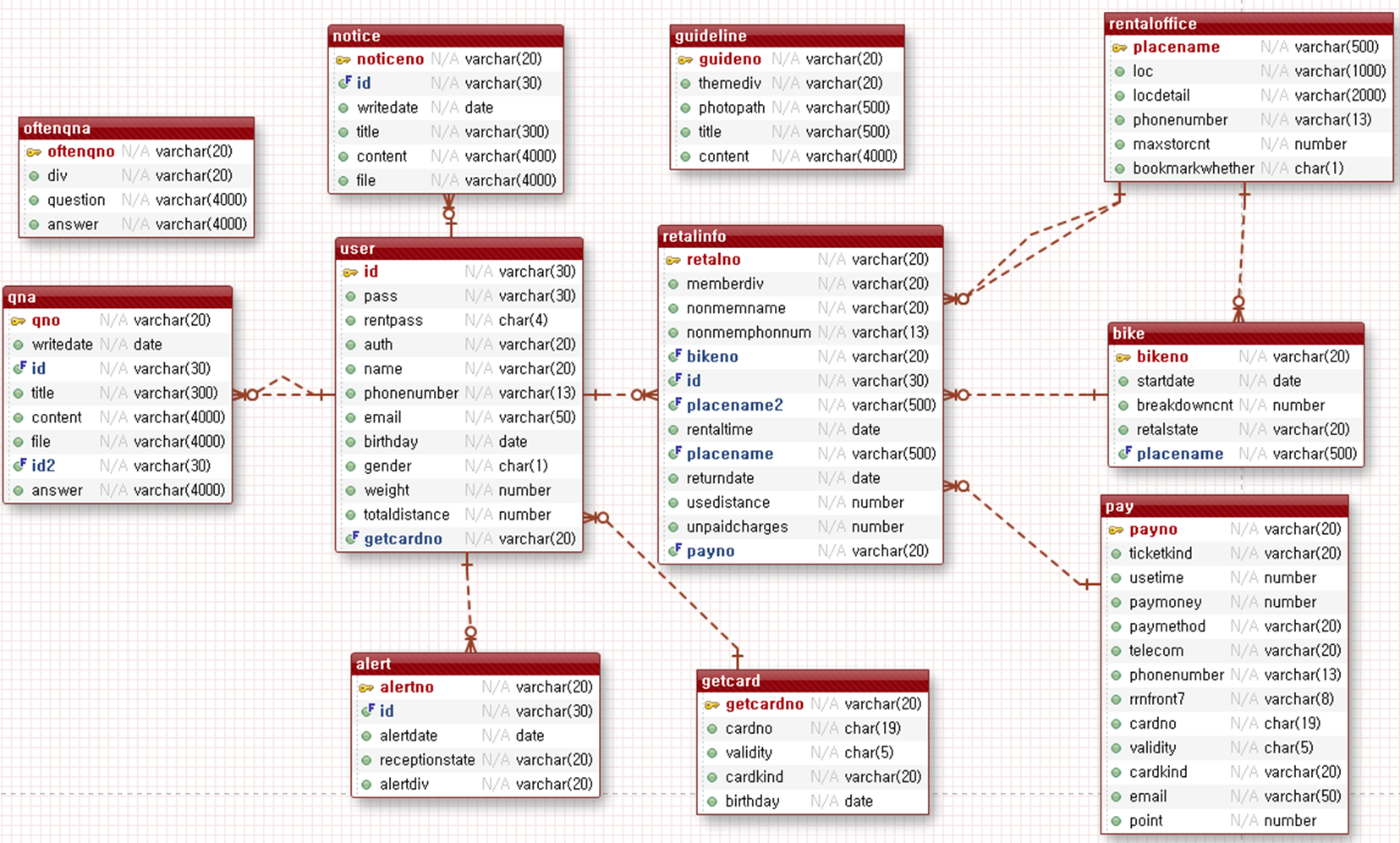Click the key icon next to oftenqno

pyautogui.click(x=34, y=152)
